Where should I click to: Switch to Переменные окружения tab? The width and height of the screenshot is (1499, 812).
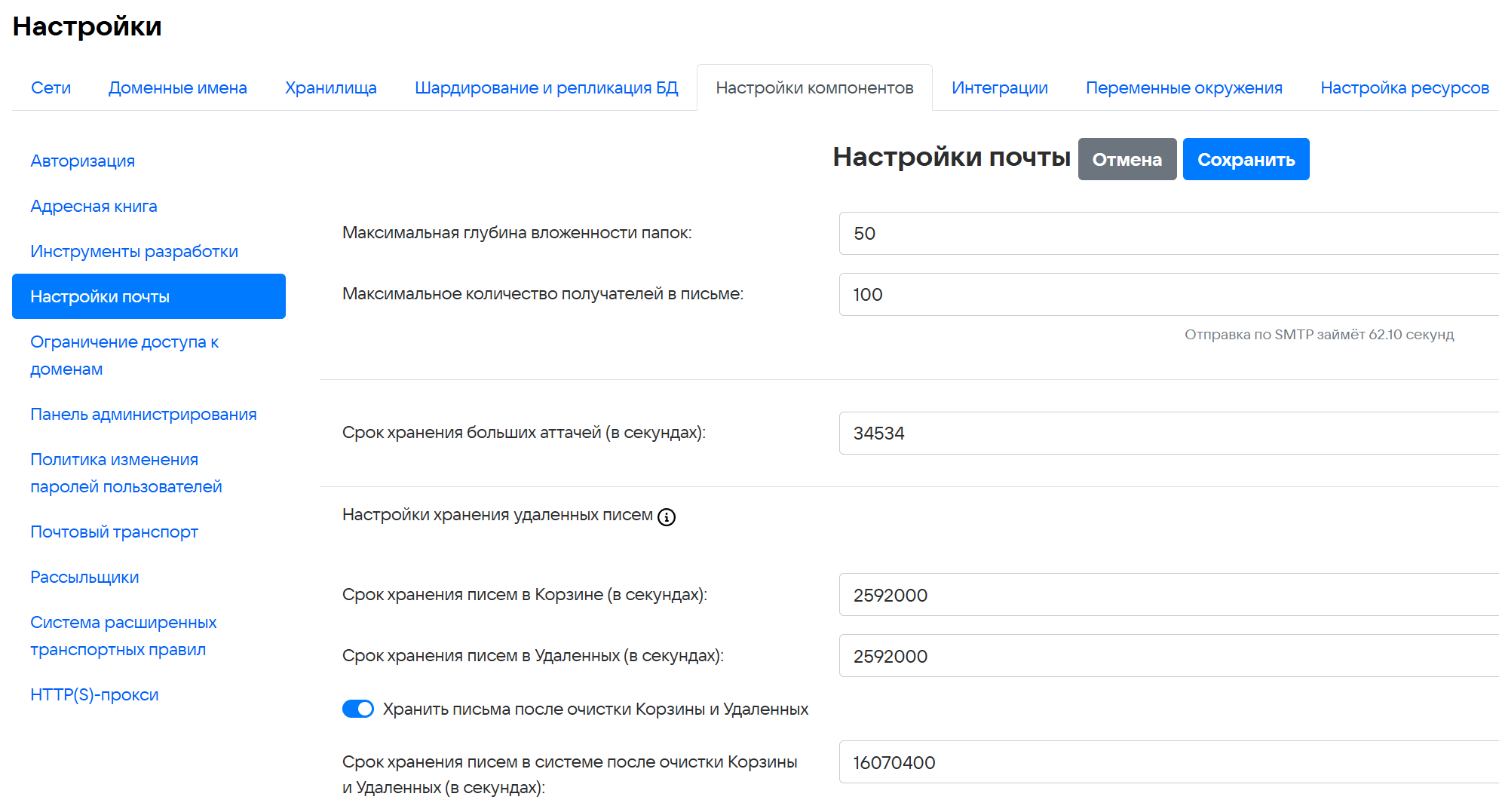(1184, 87)
